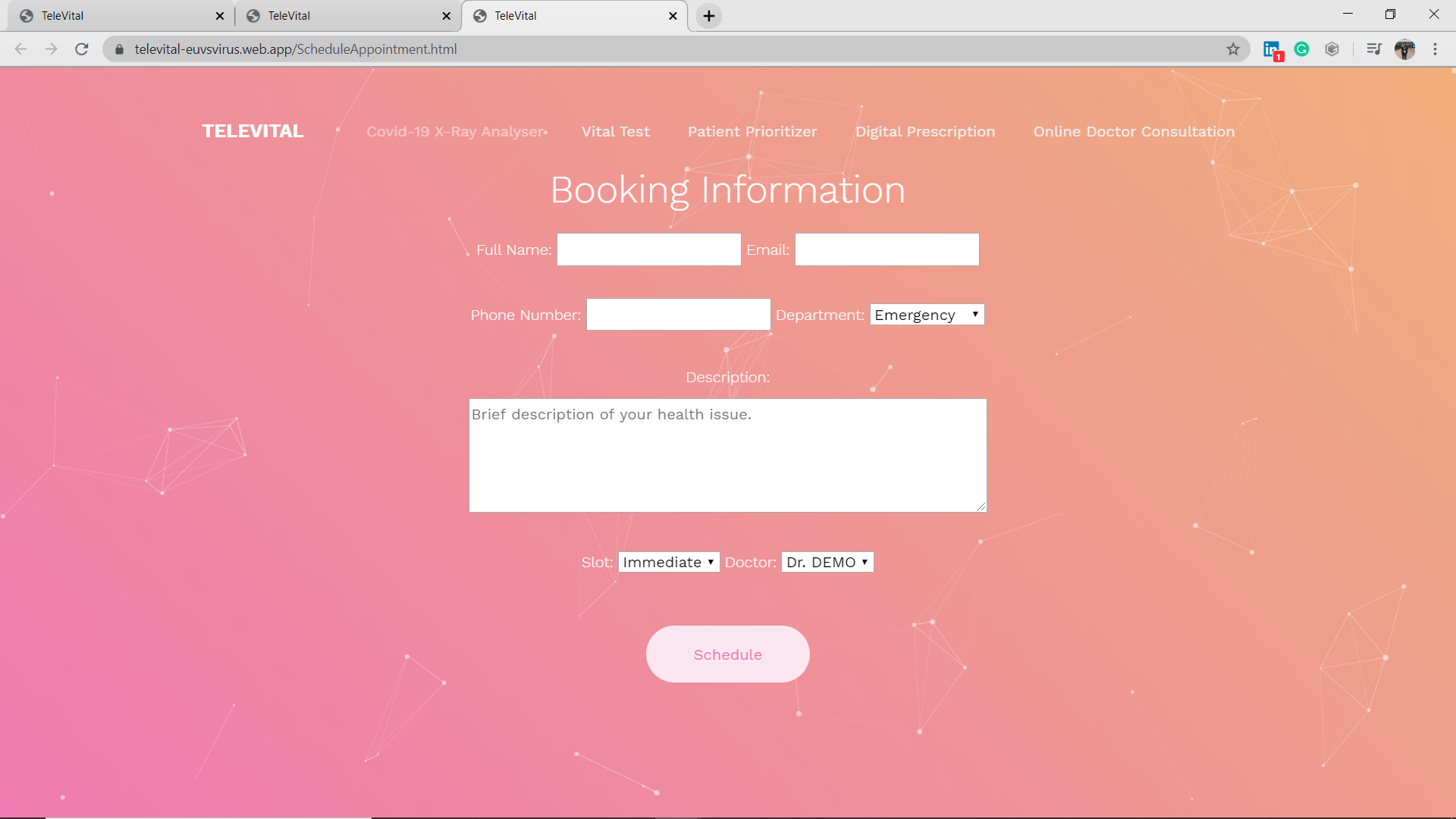
Task: Focus the health issue description textarea
Action: (727, 455)
